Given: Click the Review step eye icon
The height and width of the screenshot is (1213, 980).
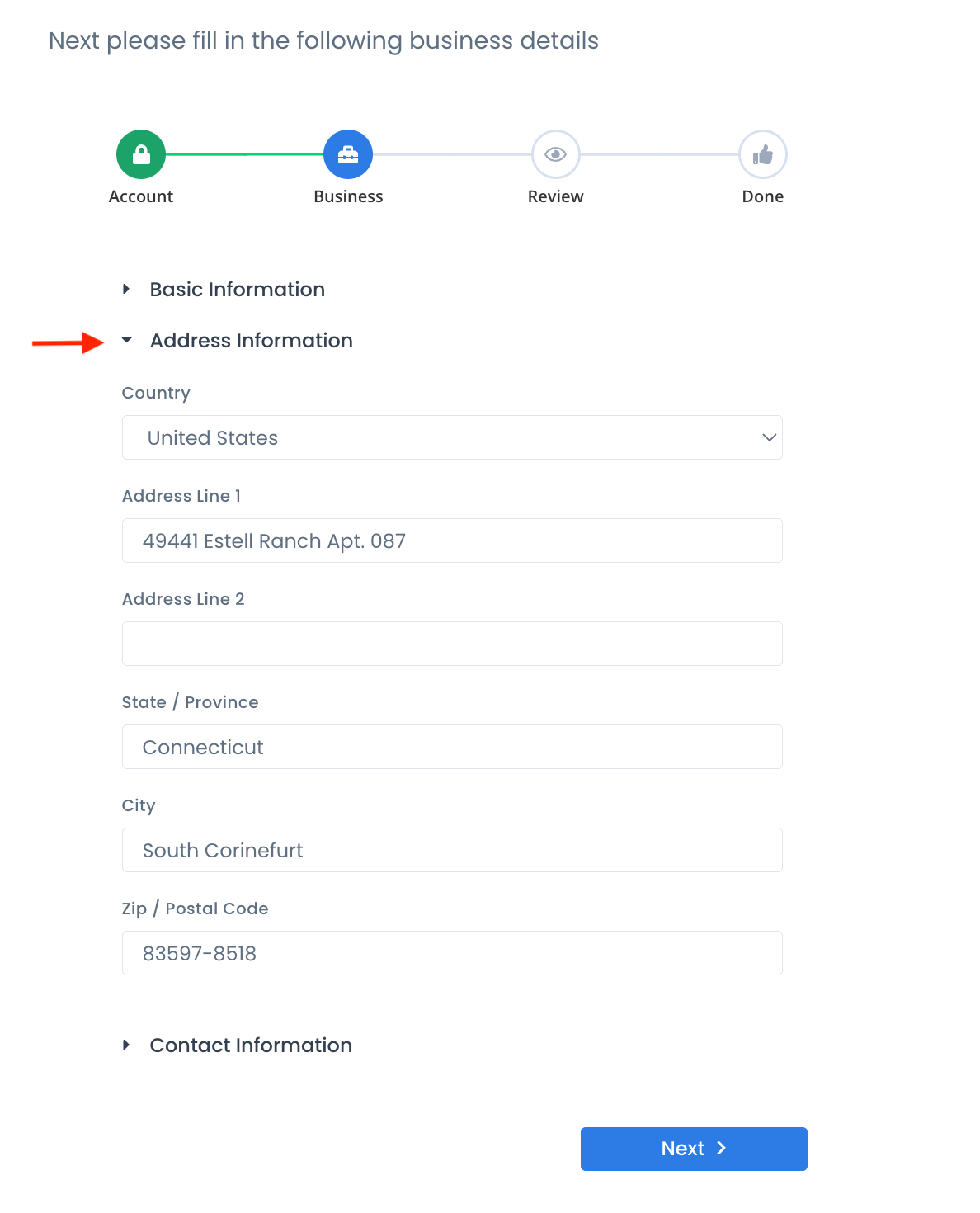Looking at the screenshot, I should 555,153.
